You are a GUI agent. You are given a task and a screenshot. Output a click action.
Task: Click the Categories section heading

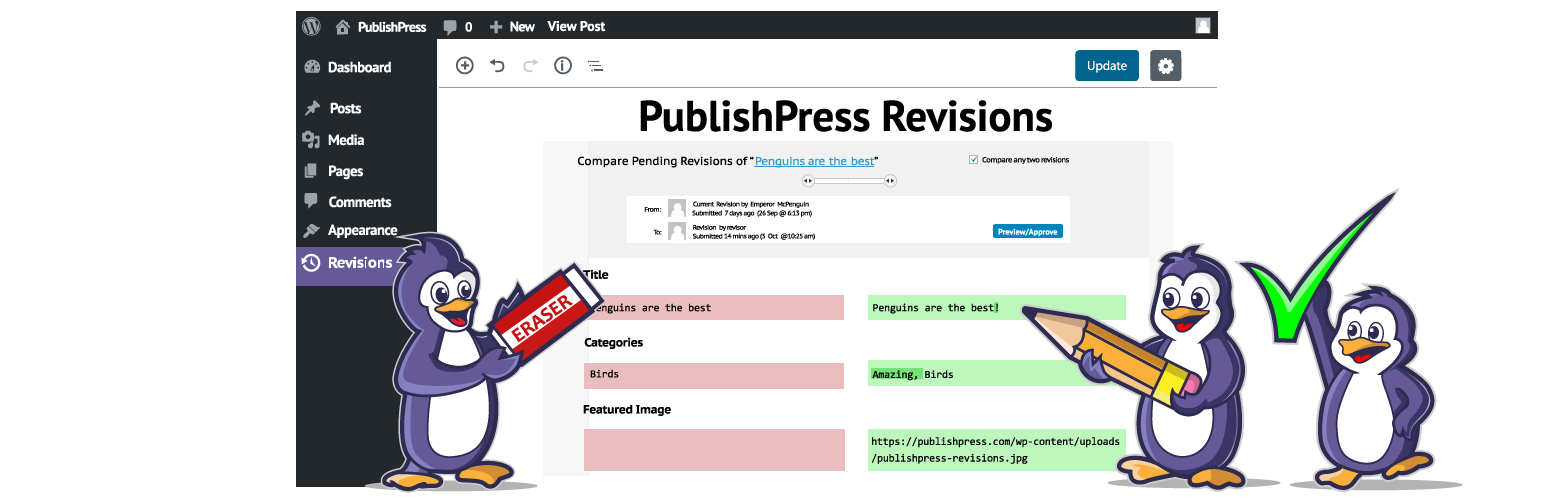click(613, 342)
